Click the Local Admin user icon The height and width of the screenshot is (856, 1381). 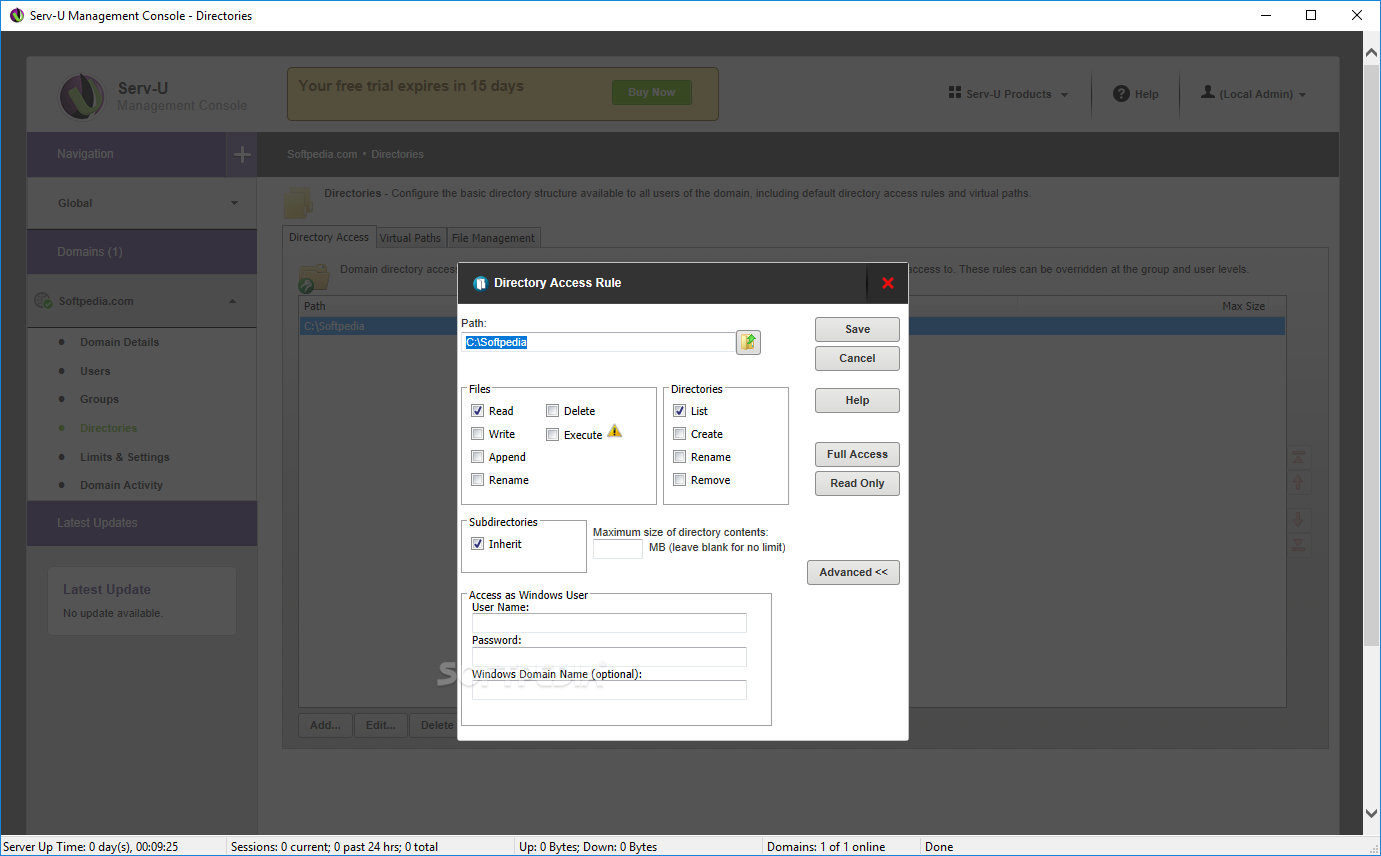[x=1208, y=92]
